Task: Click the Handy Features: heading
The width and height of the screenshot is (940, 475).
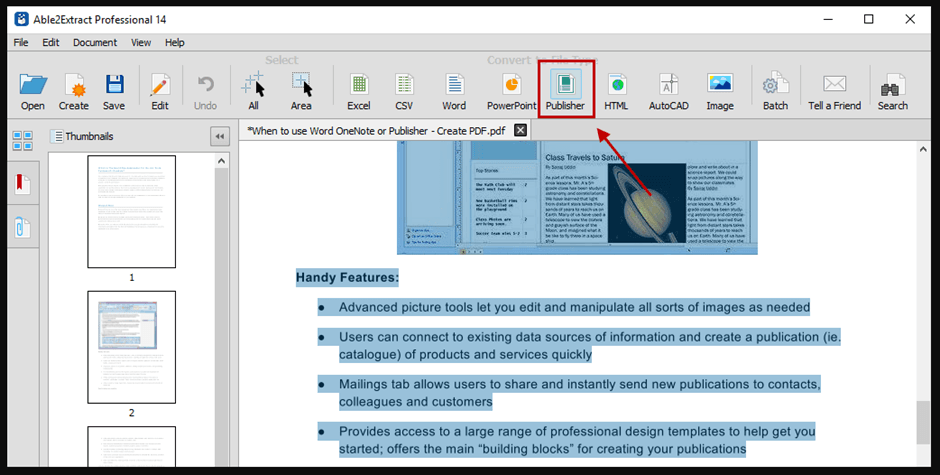Action: tap(347, 277)
